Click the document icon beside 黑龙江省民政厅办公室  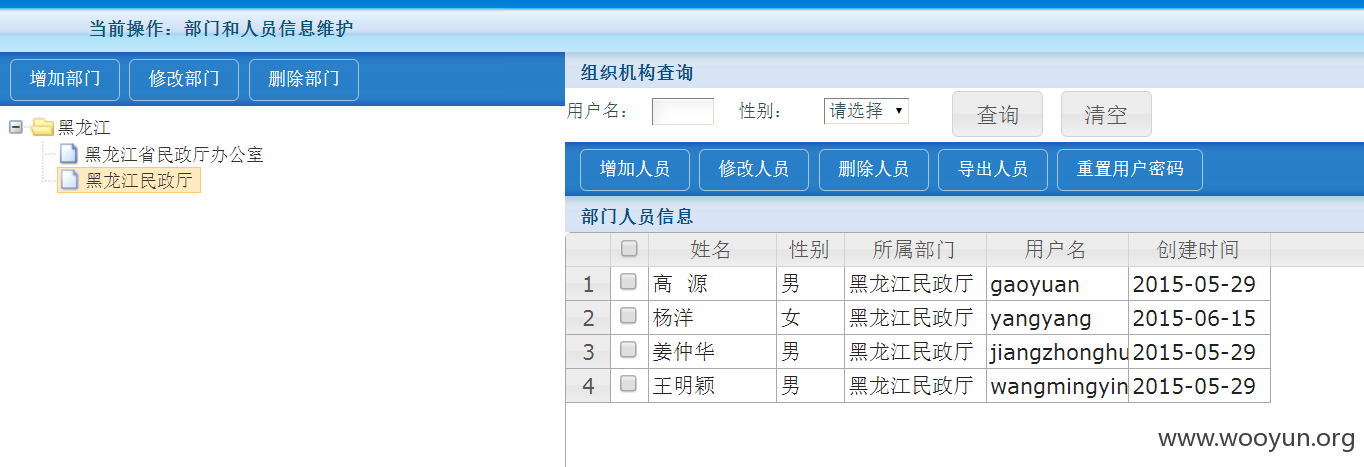[x=68, y=154]
